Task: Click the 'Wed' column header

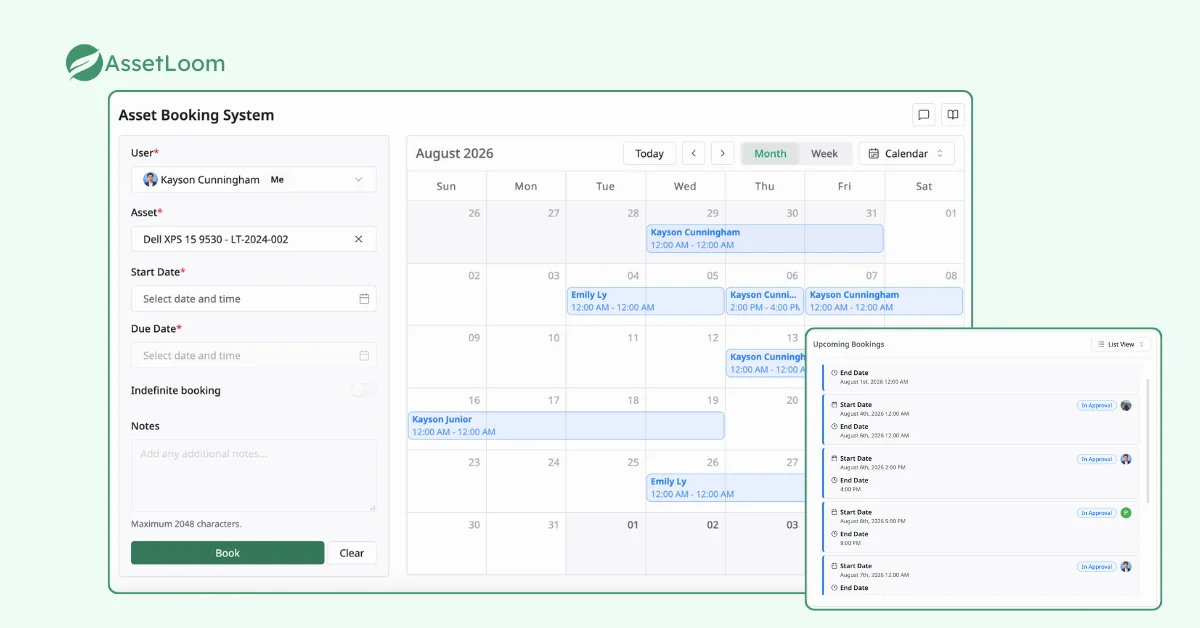Action: 685,186
